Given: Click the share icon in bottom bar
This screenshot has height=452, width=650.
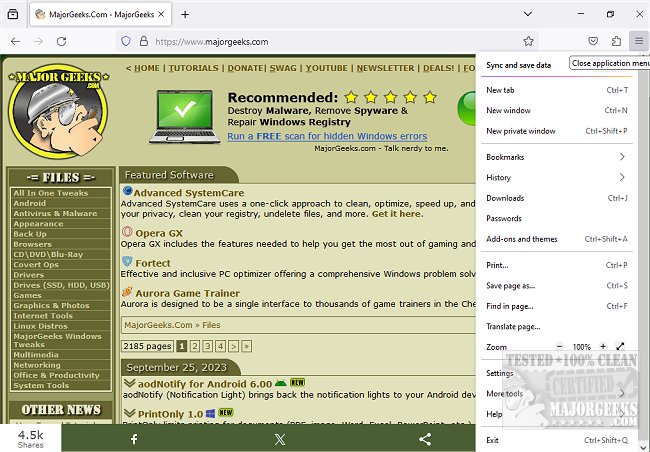Looking at the screenshot, I should 425,439.
